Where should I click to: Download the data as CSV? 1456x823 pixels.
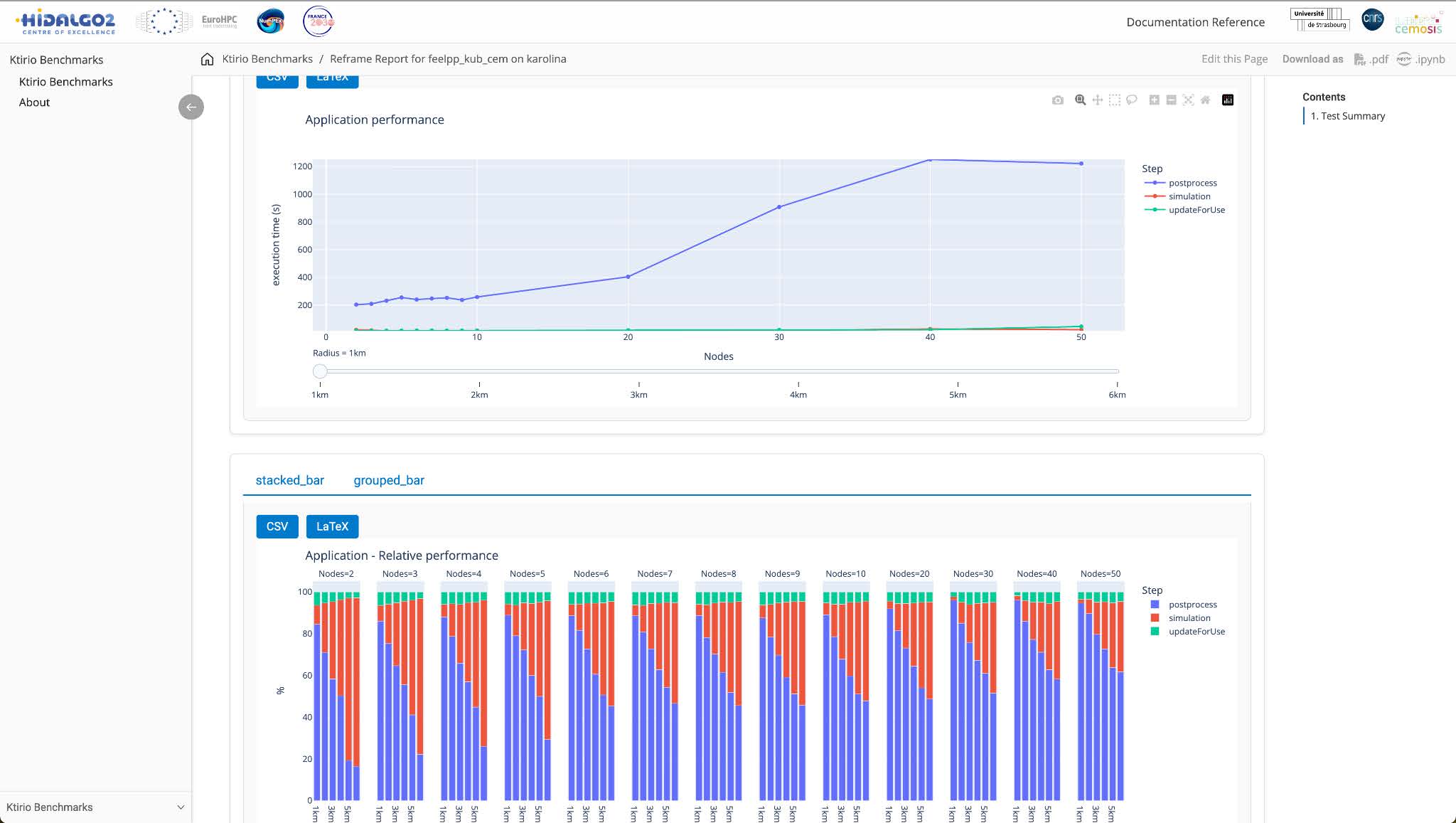click(x=277, y=526)
